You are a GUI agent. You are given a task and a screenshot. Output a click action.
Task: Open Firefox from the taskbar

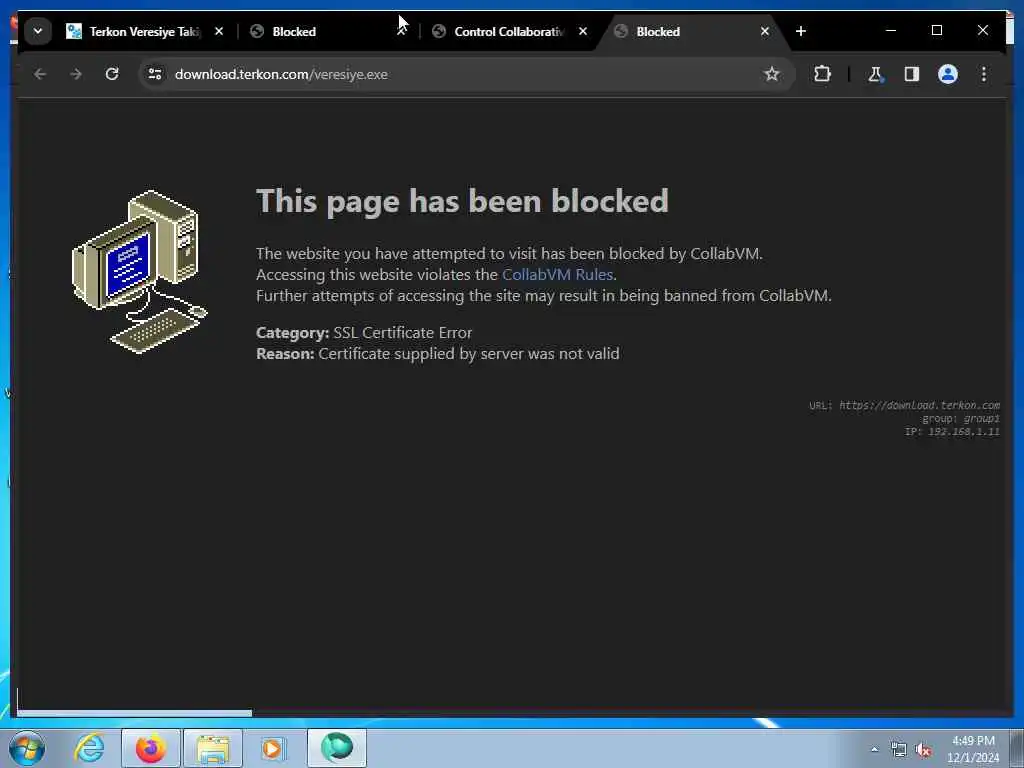150,748
